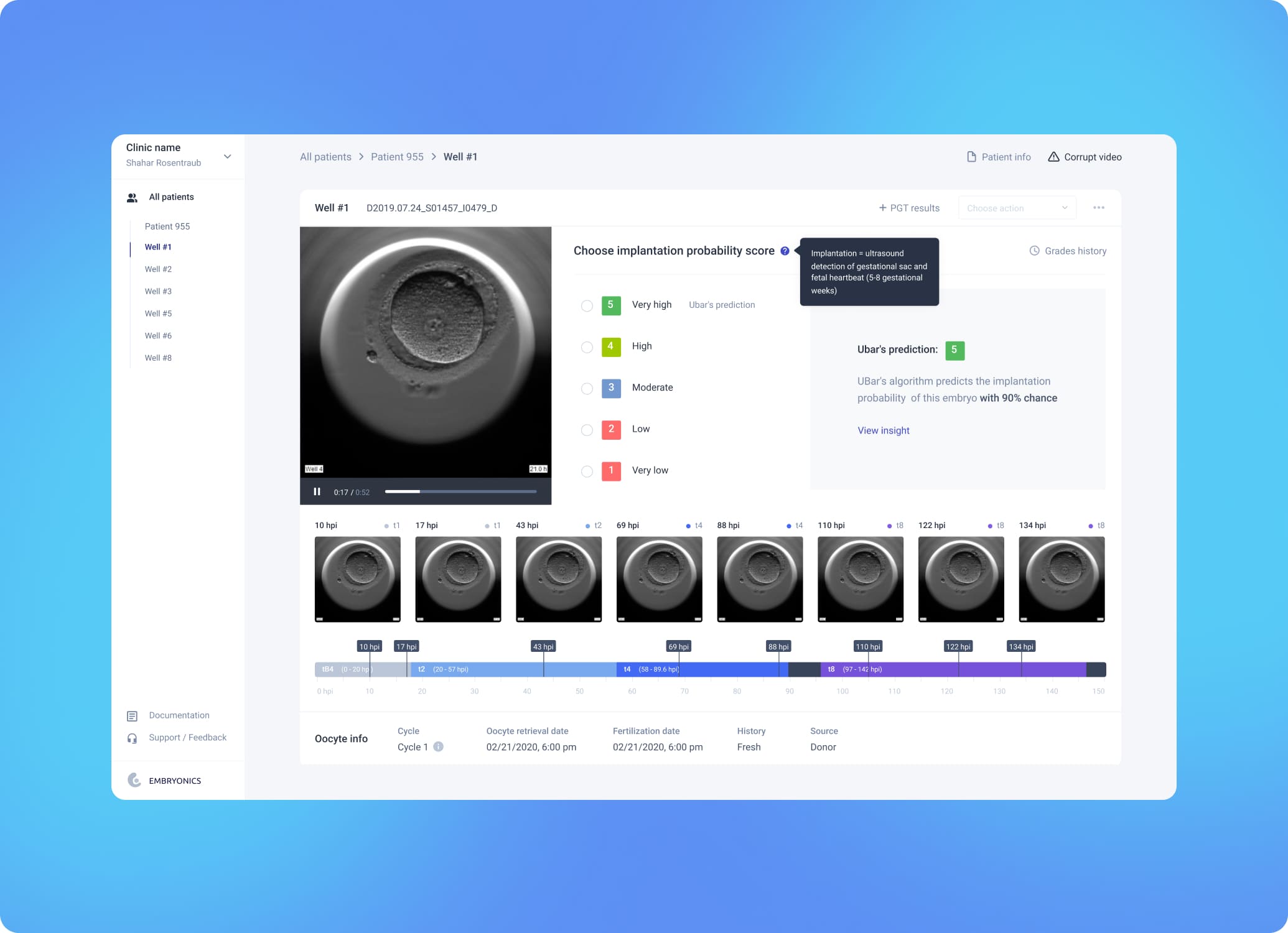The height and width of the screenshot is (933, 1288).
Task: Expand the Clinic name selector chevron
Action: coord(228,156)
